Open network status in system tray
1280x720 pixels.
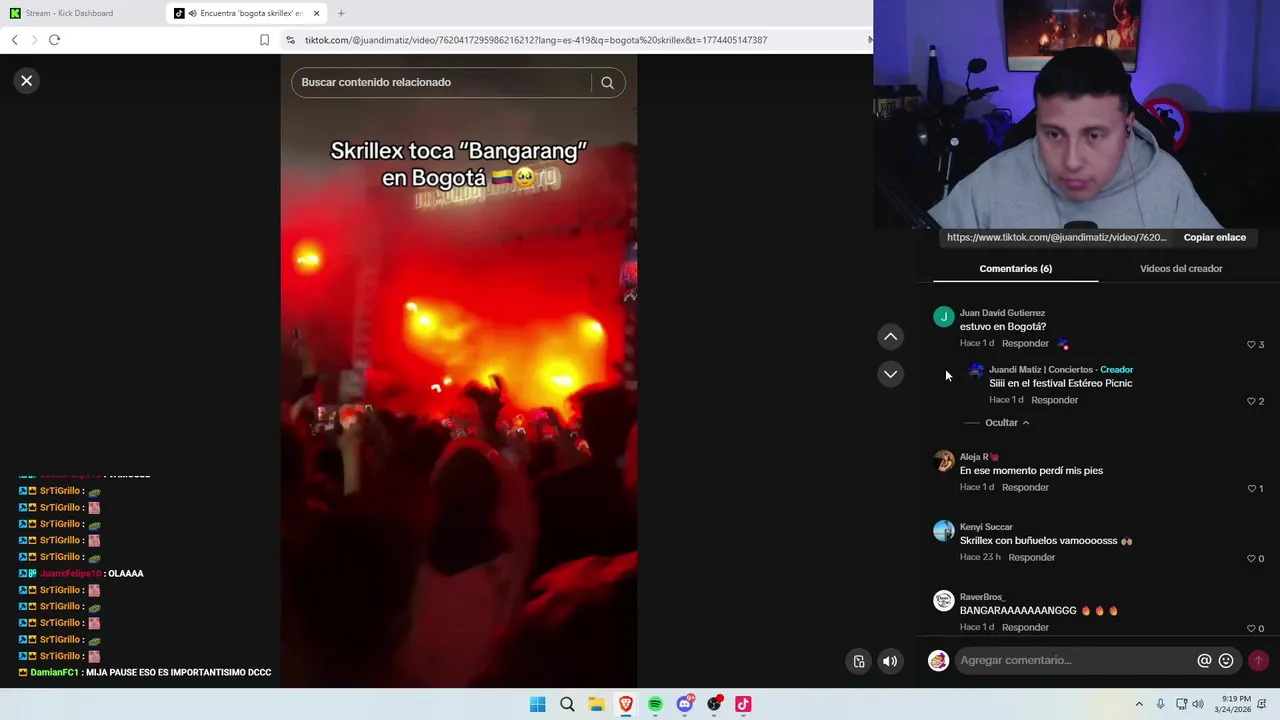pyautogui.click(x=1181, y=704)
